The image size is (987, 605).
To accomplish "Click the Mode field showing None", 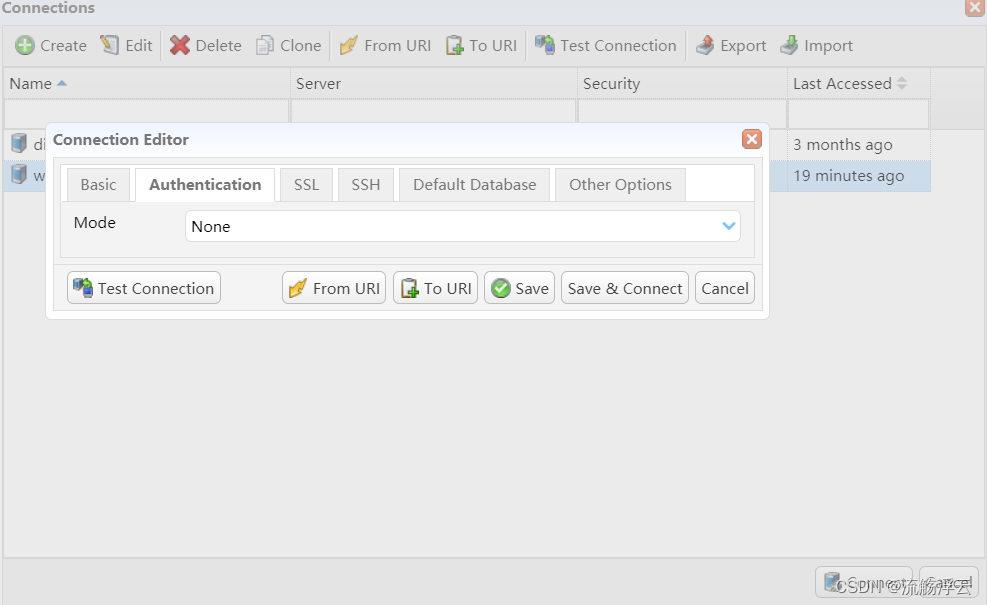I will tap(463, 226).
